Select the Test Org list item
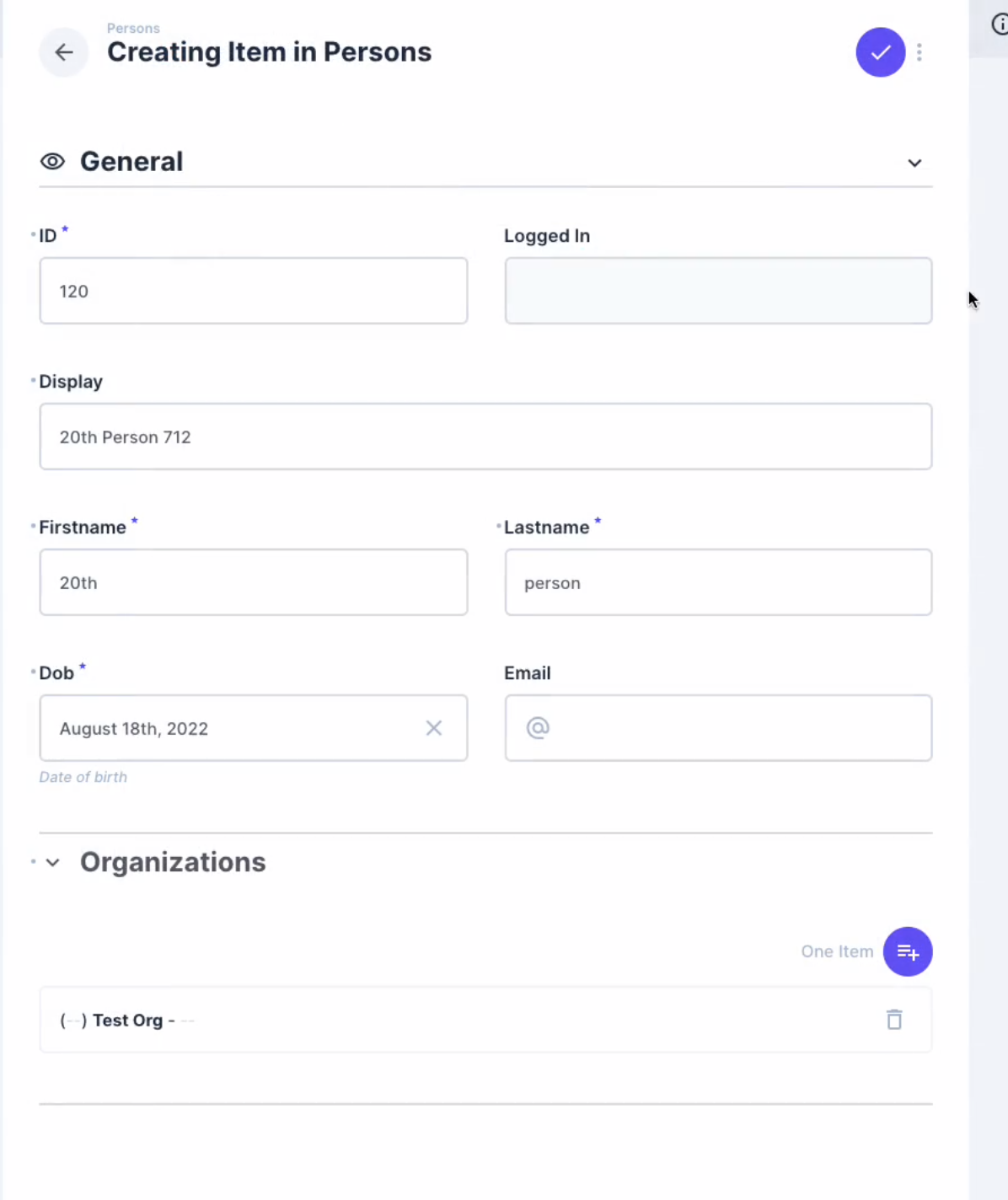Image resolution: width=1008 pixels, height=1200 pixels. coord(485,1020)
